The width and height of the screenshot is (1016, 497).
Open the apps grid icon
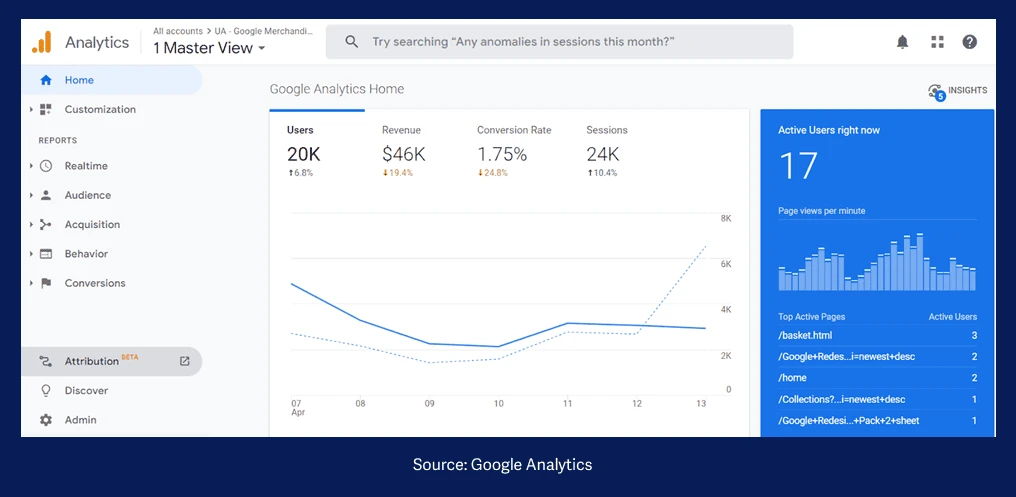[x=937, y=42]
